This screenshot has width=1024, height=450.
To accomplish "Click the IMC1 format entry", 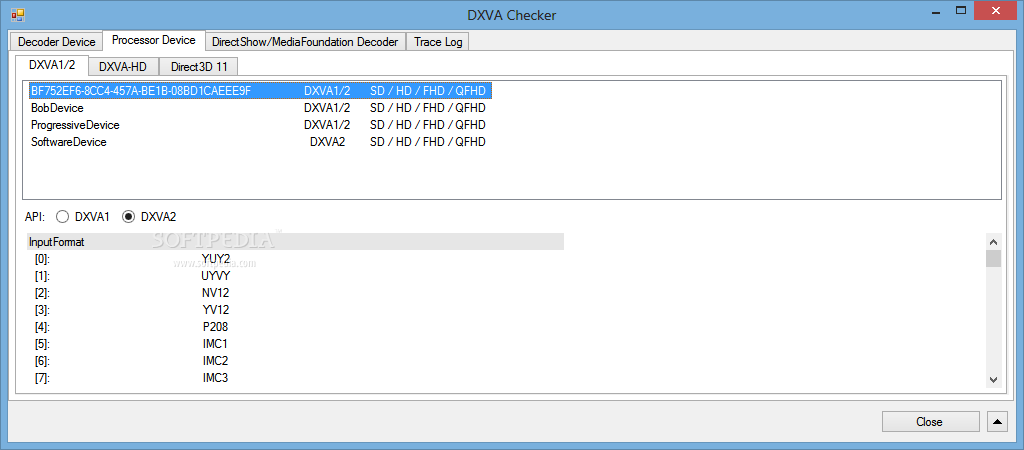I will (x=216, y=344).
